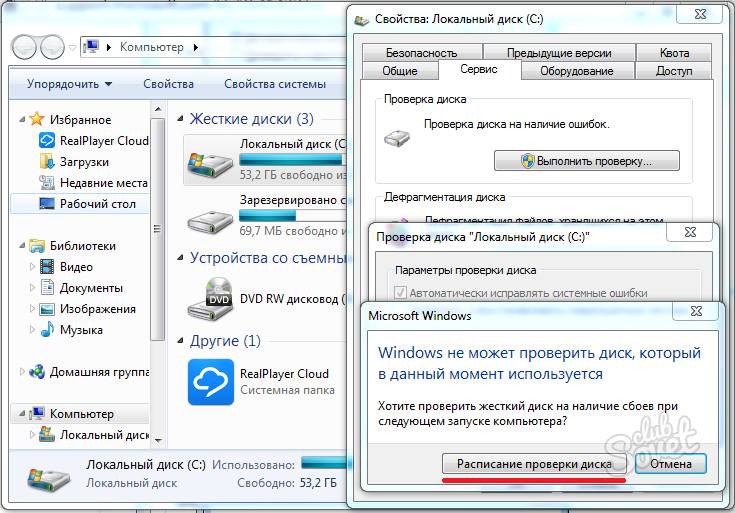Click the Свойства window title icon

[x=361, y=20]
